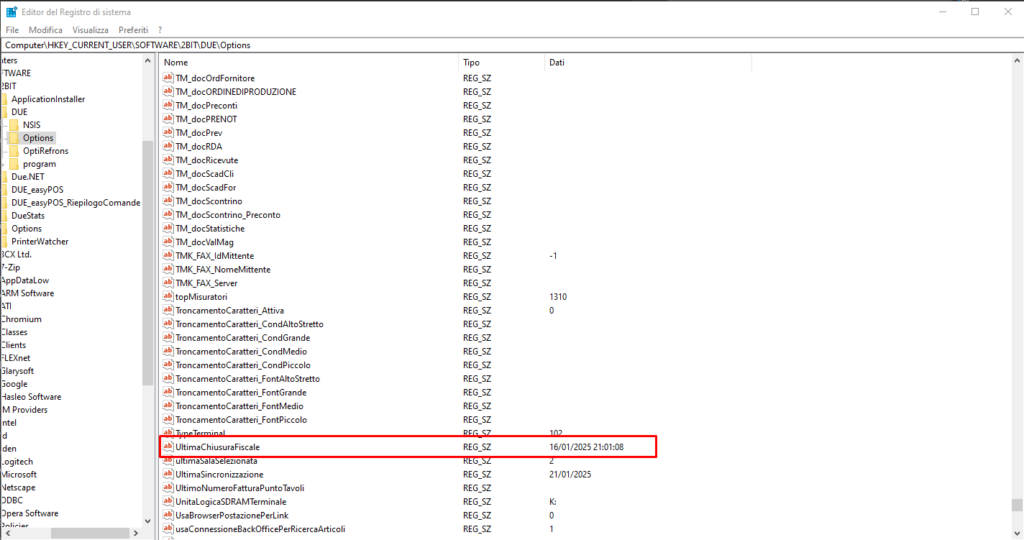Select the DueStats key in the tree
Image resolution: width=1024 pixels, height=540 pixels.
pos(28,215)
